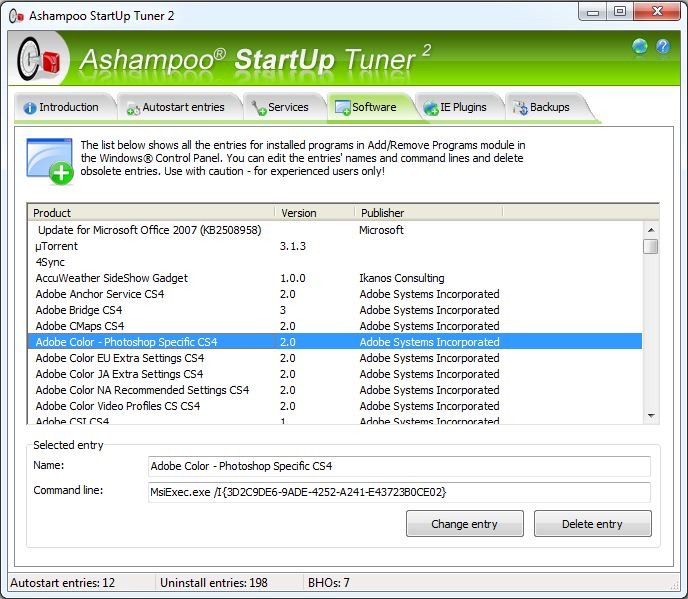Viewport: 688px width, 599px height.
Task: Open the blue help question mark icon
Action: 663,46
